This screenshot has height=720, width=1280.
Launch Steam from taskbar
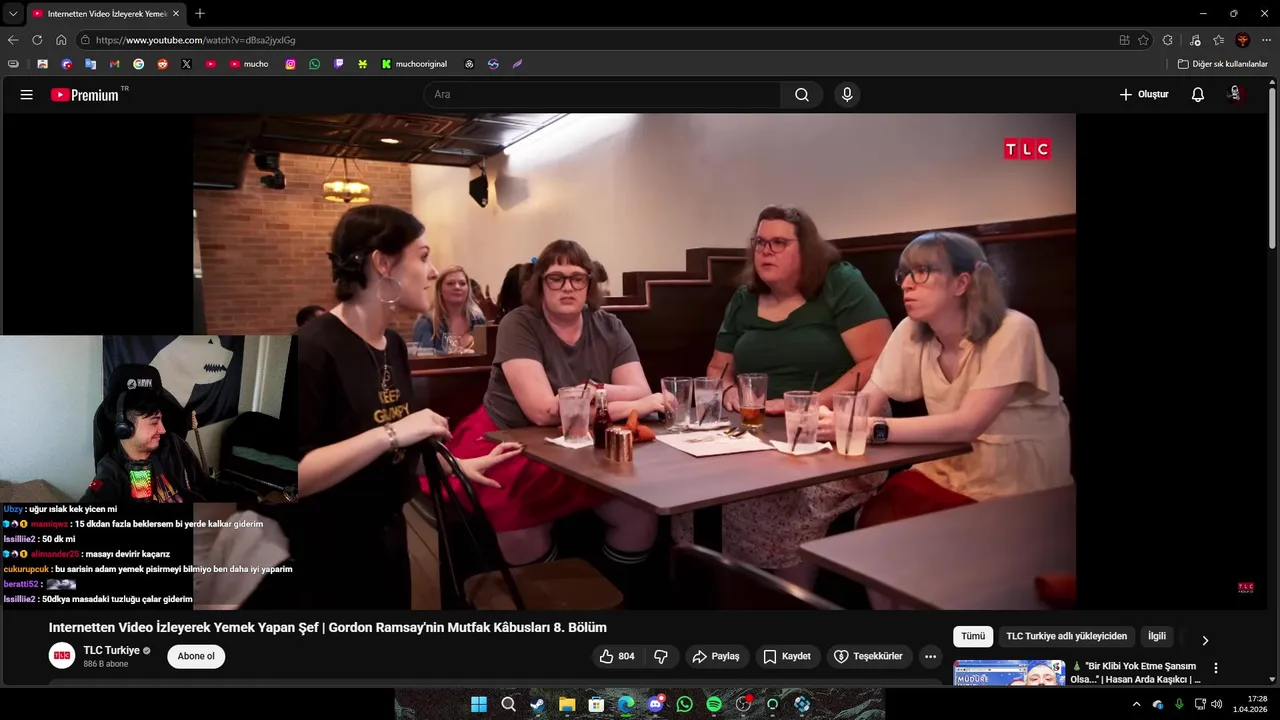click(x=537, y=704)
